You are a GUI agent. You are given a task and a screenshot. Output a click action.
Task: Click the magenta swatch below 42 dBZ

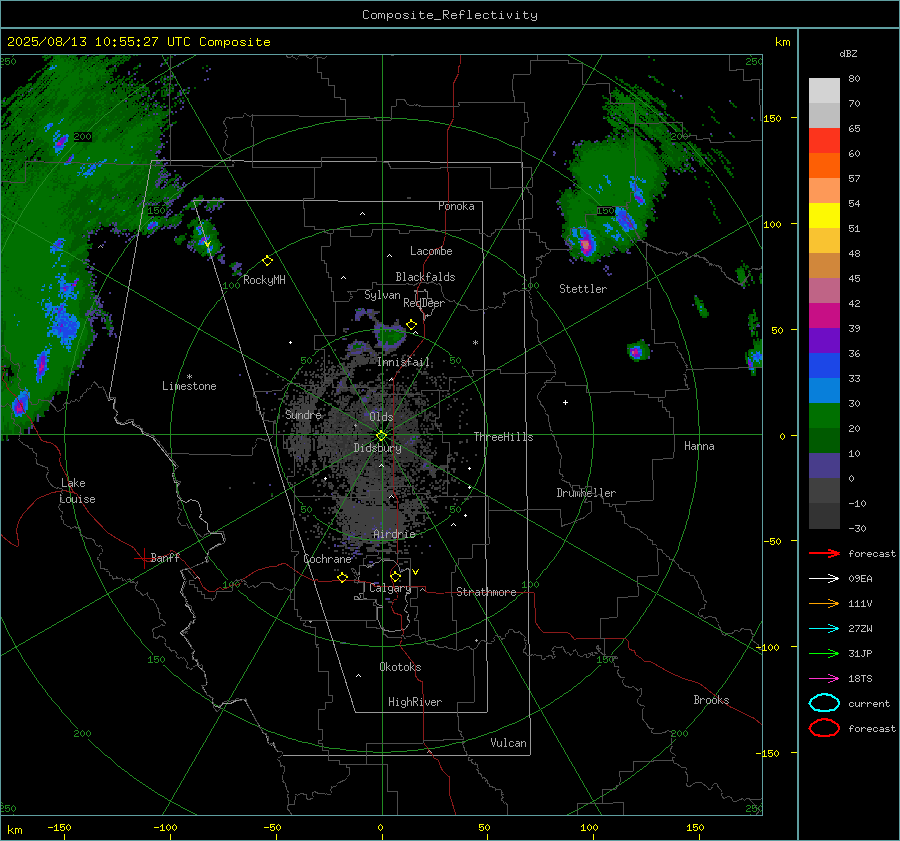point(824,315)
